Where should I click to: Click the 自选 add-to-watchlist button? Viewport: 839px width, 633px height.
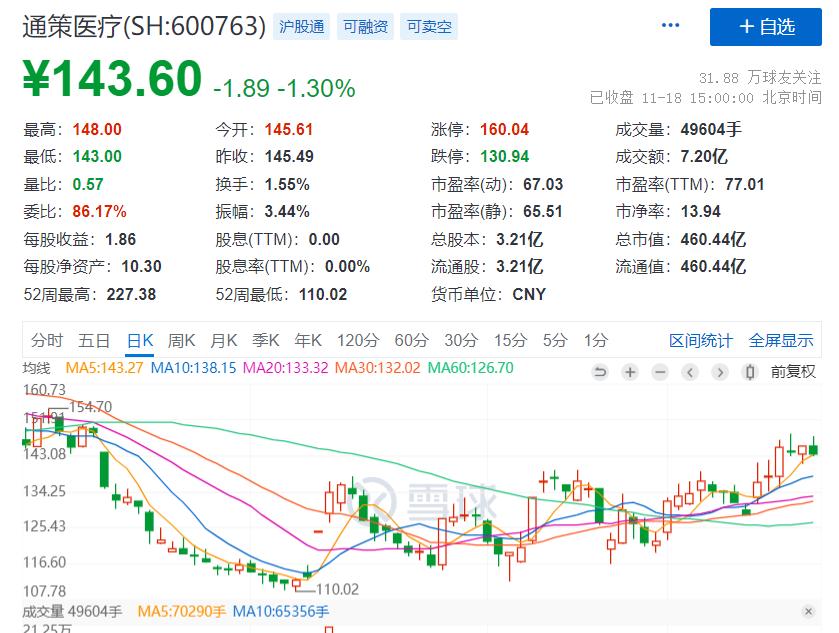(x=765, y=27)
